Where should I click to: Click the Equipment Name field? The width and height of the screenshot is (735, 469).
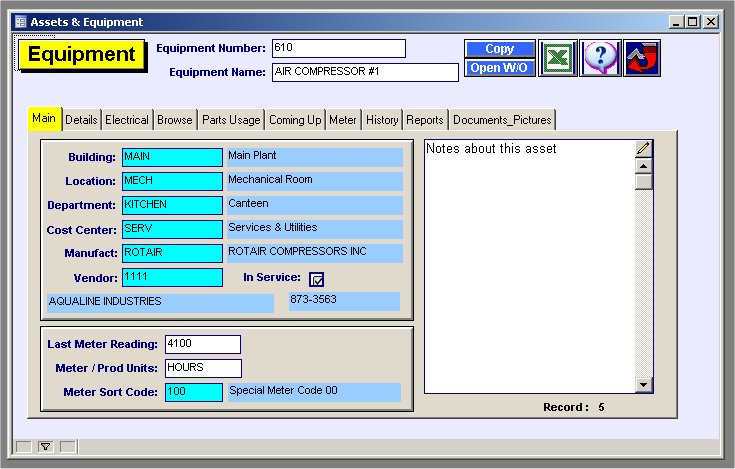coord(365,72)
